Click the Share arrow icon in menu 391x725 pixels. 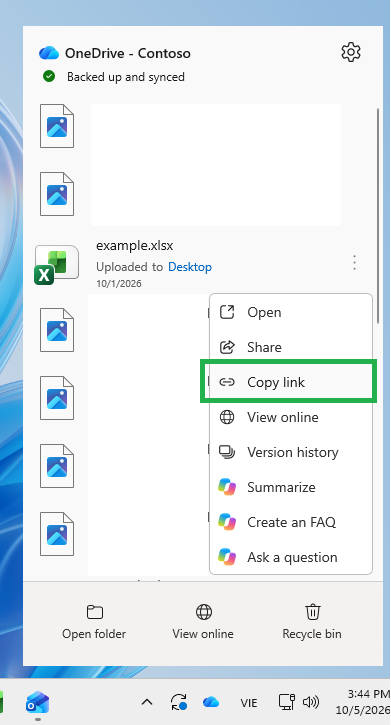pos(227,347)
